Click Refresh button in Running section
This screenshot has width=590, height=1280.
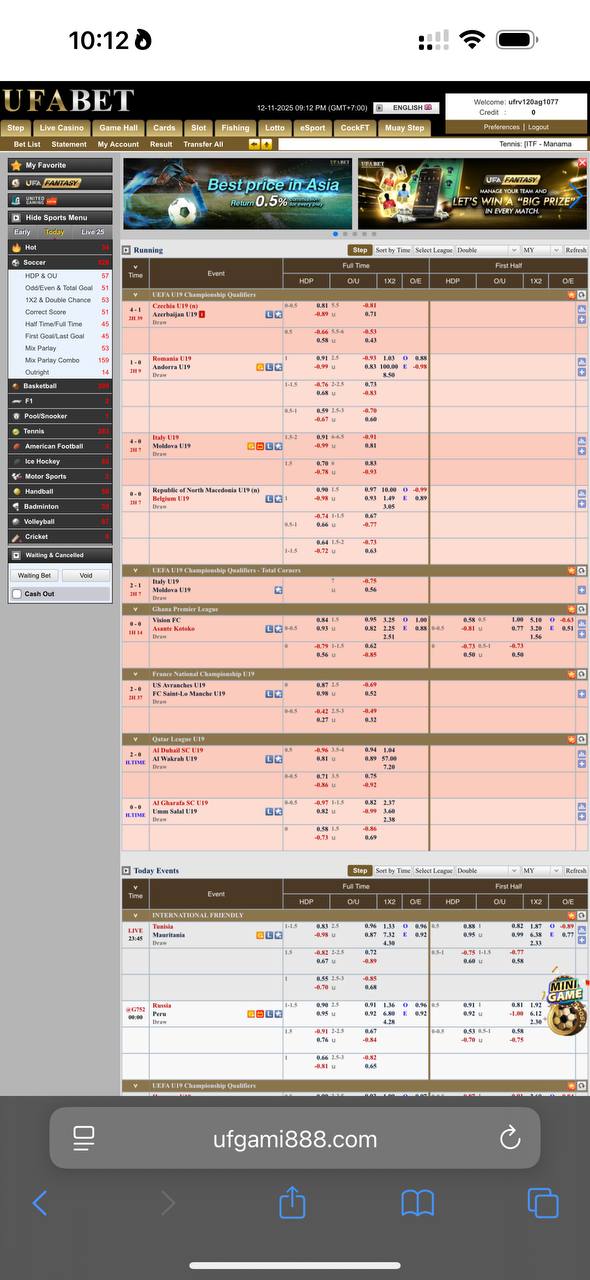pyautogui.click(x=576, y=250)
